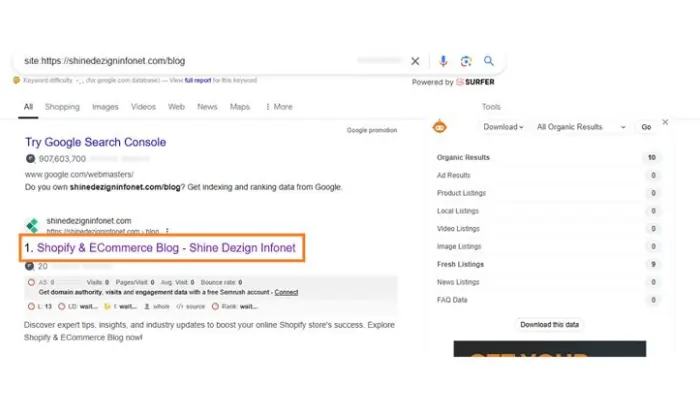Clear the search box with the X icon
The image size is (700, 400).
click(x=416, y=61)
